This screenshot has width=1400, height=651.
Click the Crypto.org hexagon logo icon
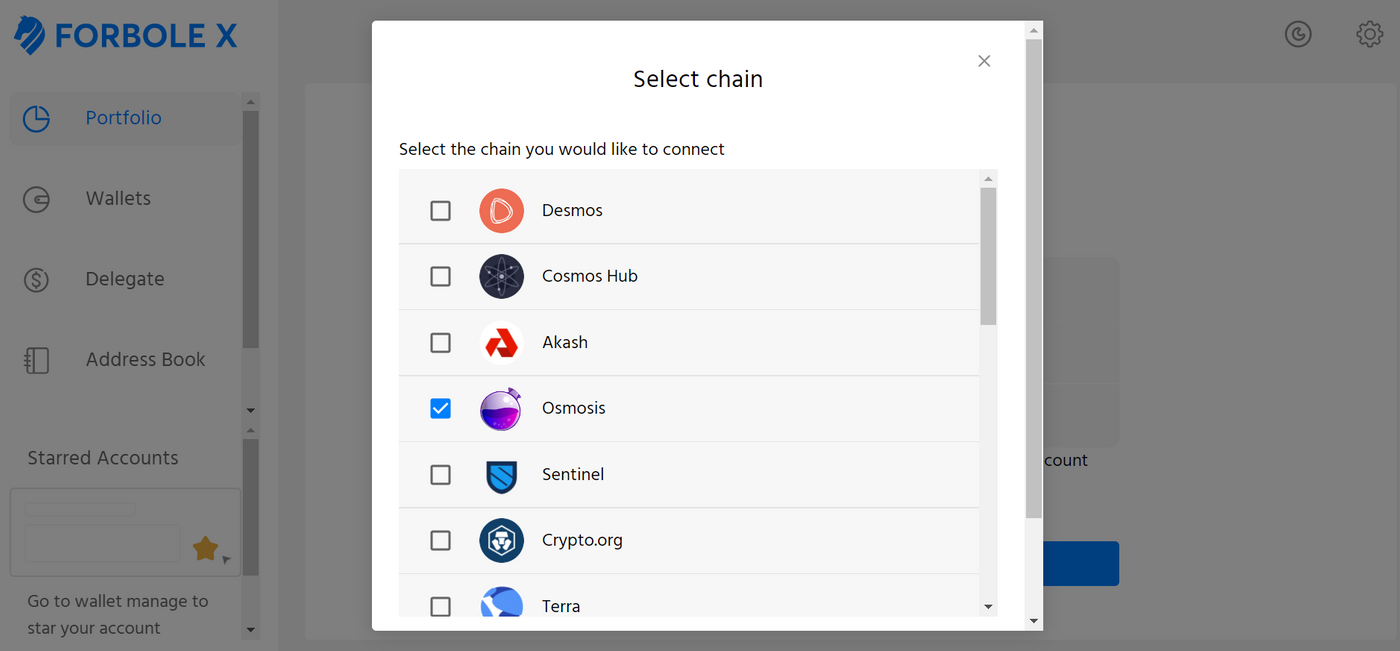click(501, 541)
